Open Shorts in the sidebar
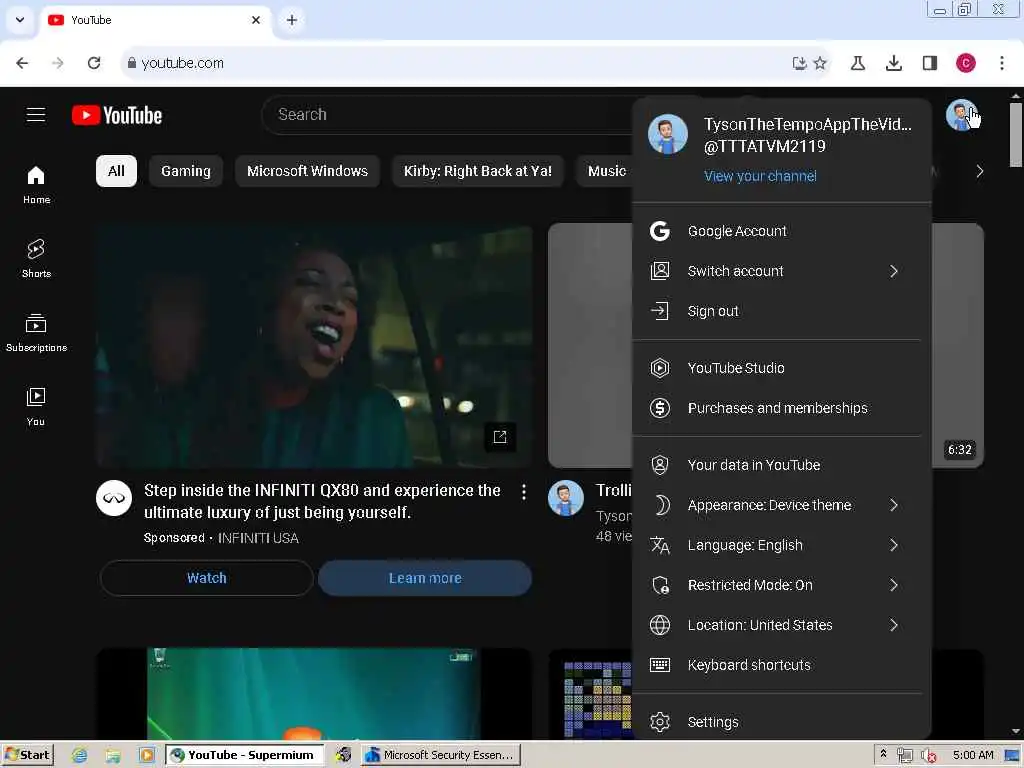This screenshot has height=768, width=1024. coord(36,259)
